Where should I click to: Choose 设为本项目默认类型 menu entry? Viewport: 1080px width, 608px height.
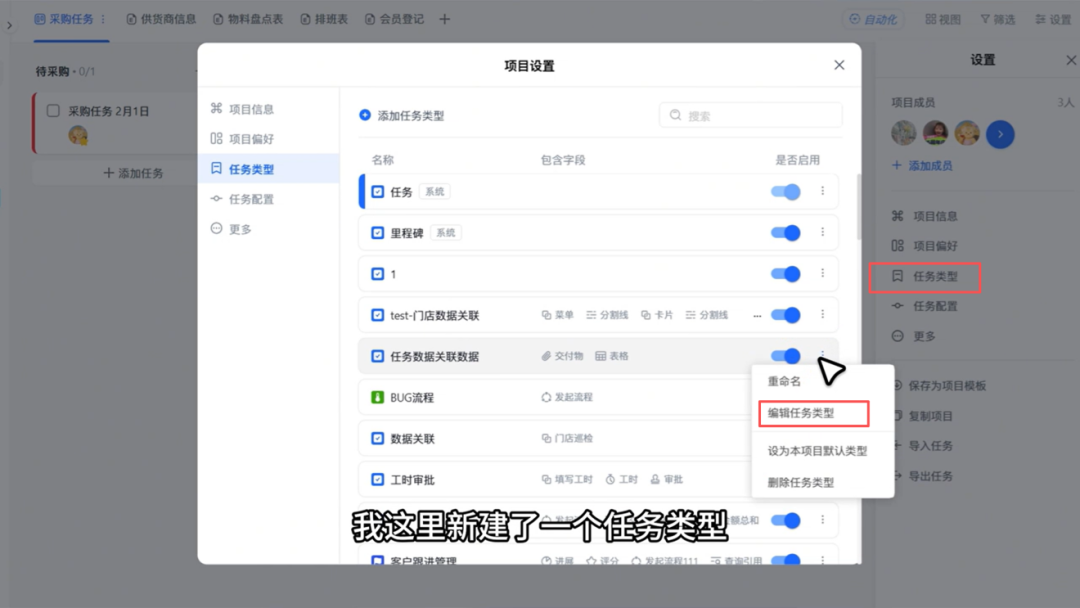(x=818, y=451)
